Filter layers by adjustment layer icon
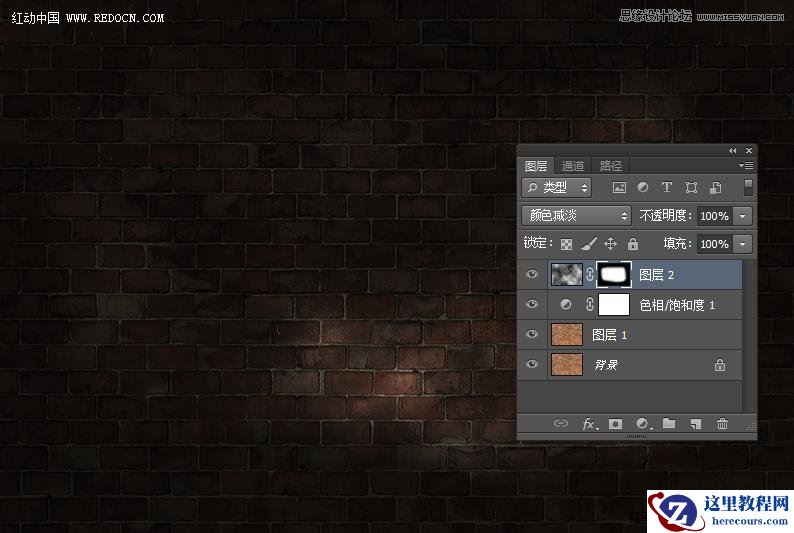The height and width of the screenshot is (533, 794). (643, 187)
